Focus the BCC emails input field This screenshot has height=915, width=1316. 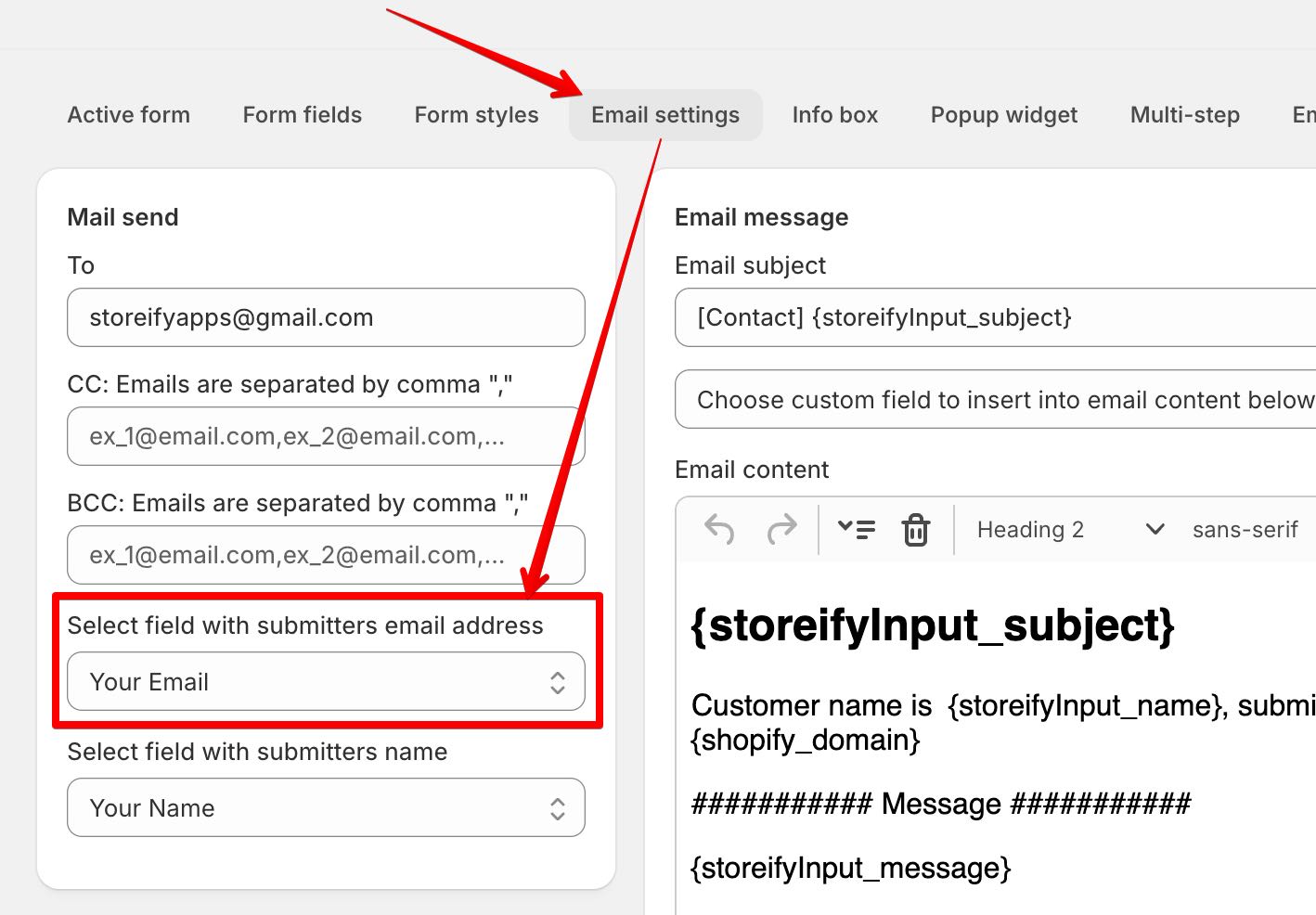pyautogui.click(x=326, y=555)
